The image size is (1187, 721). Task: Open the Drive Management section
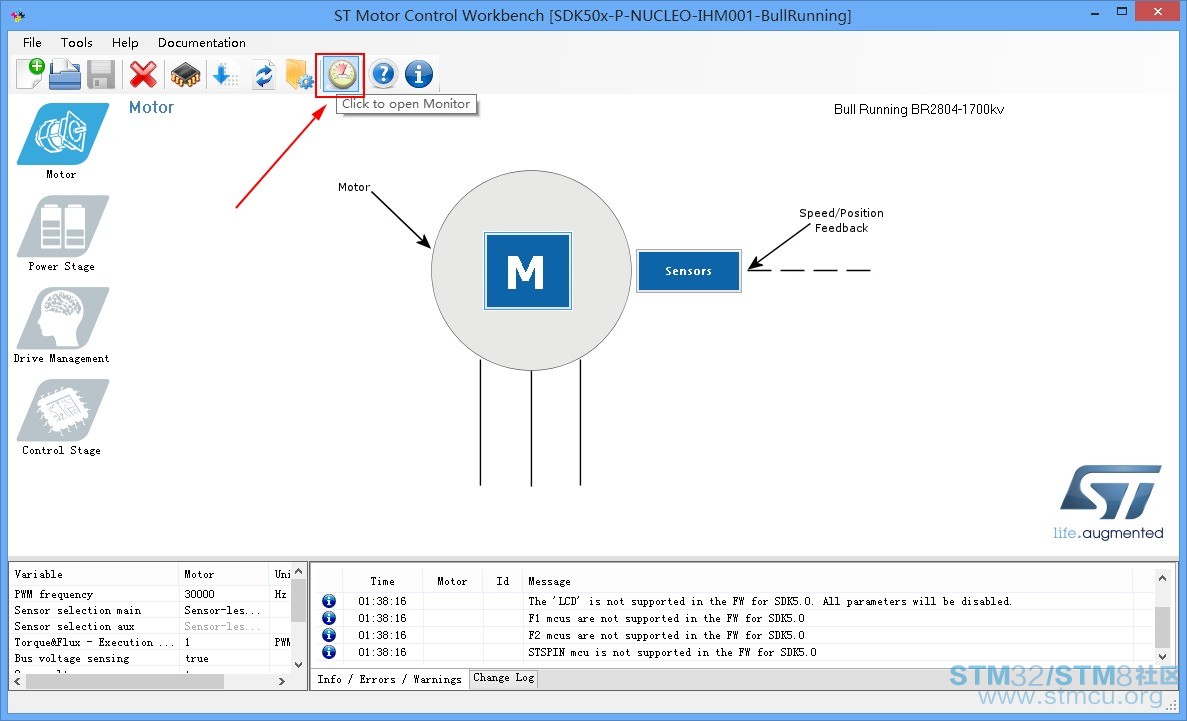point(62,318)
